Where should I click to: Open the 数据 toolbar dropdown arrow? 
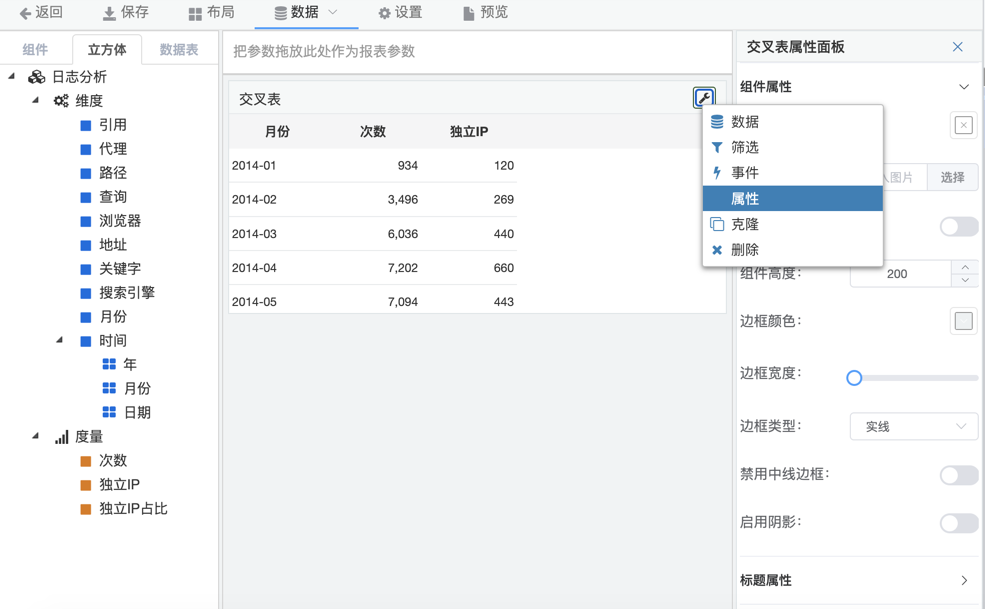coord(333,12)
